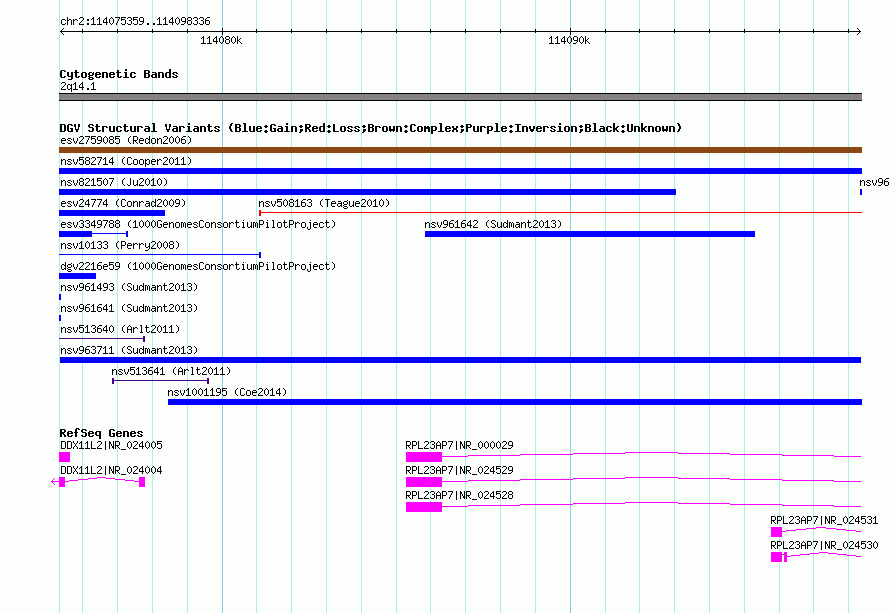Image resolution: width=890 pixels, height=613 pixels.
Task: Click the nsv821507 (Ju2010) blue bar
Action: coord(367,192)
